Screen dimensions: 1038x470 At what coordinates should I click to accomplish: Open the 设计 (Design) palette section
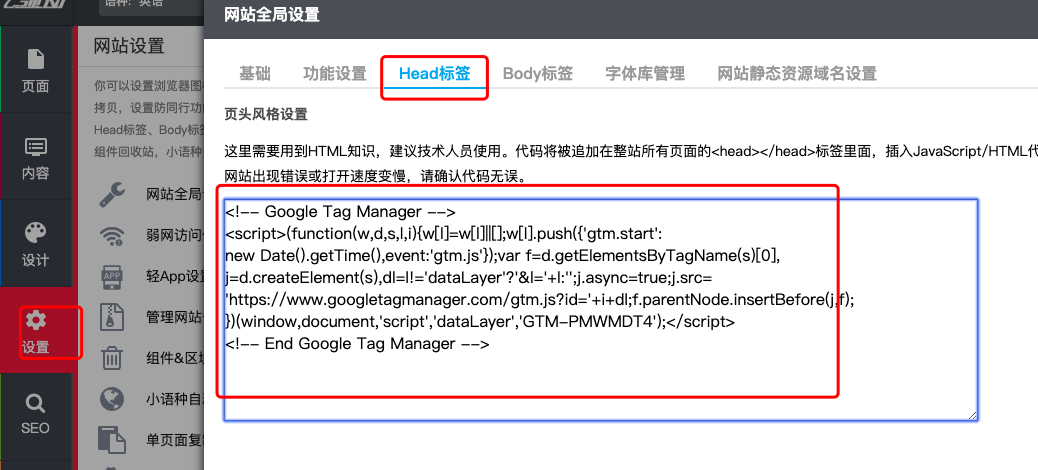tap(36, 244)
